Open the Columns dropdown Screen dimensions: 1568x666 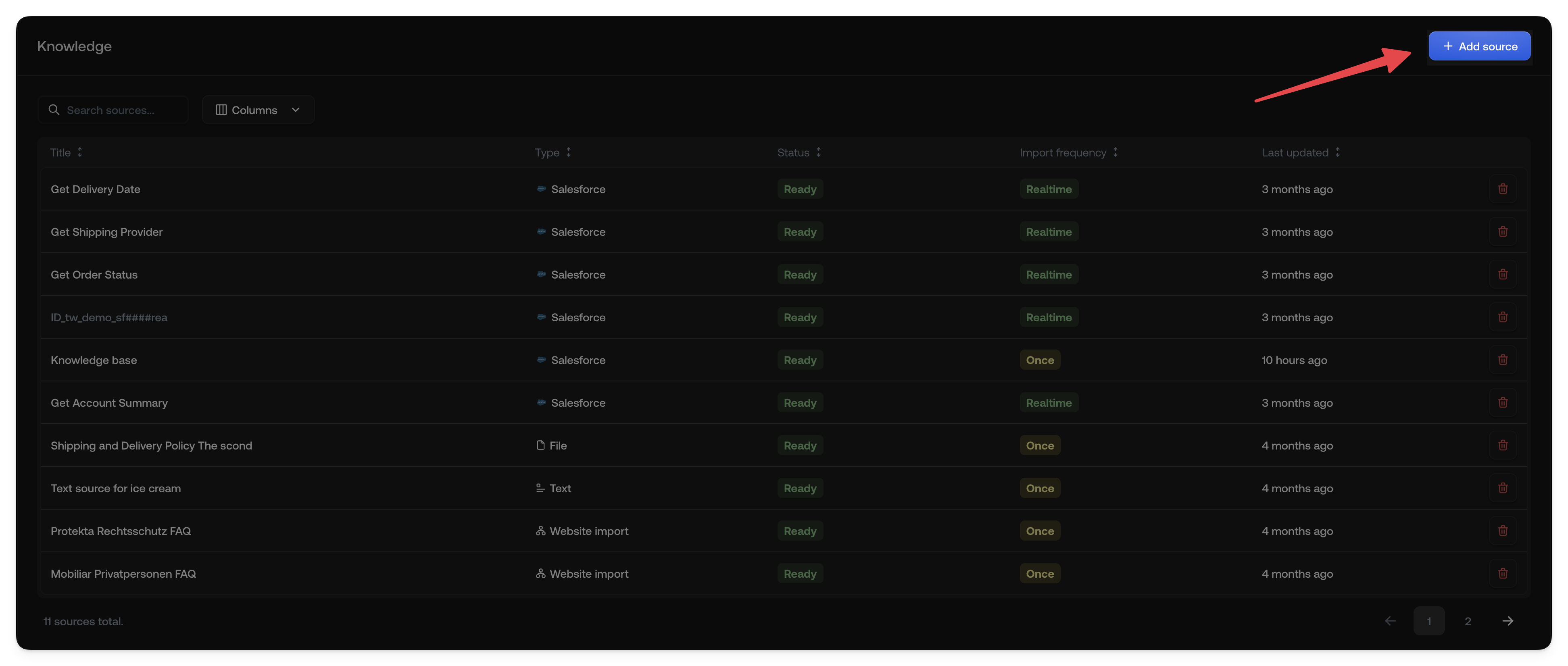click(x=258, y=110)
